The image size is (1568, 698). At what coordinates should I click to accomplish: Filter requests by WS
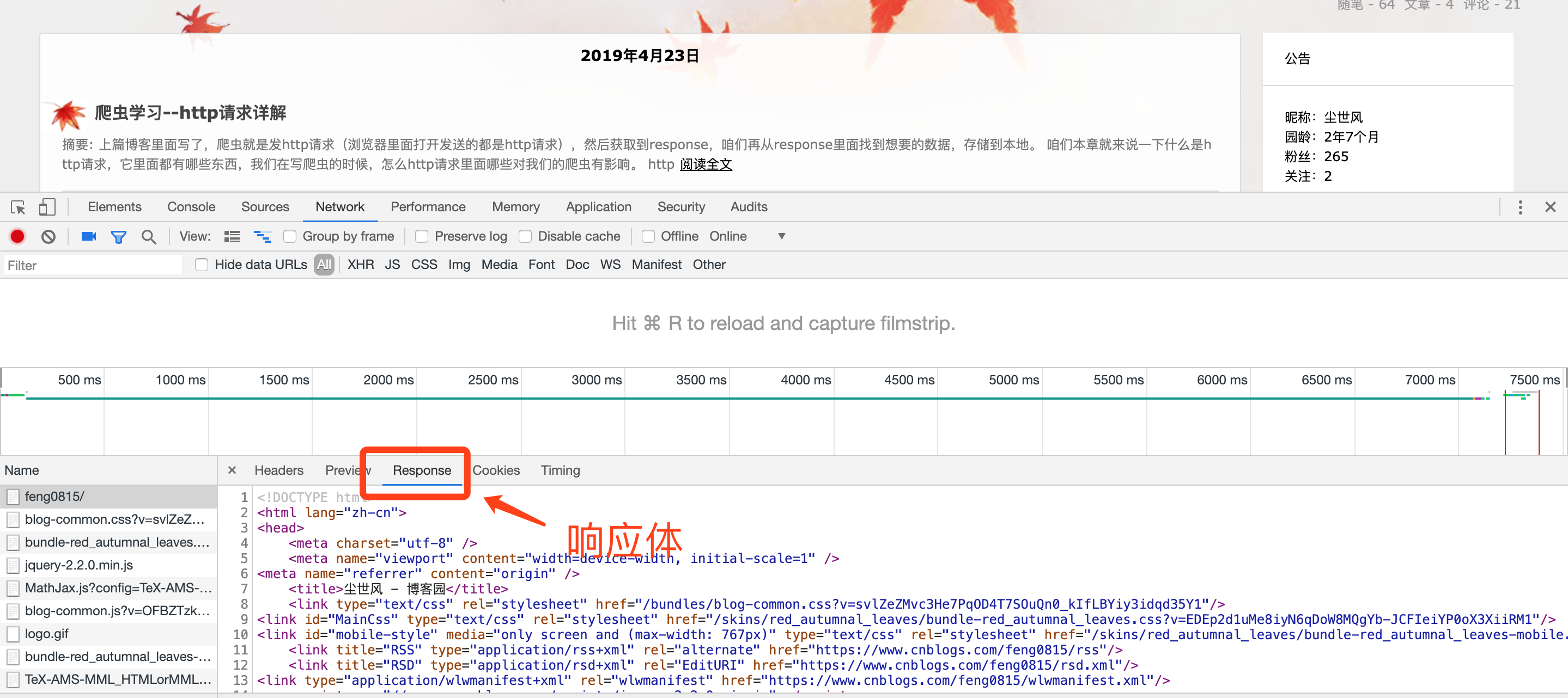611,265
